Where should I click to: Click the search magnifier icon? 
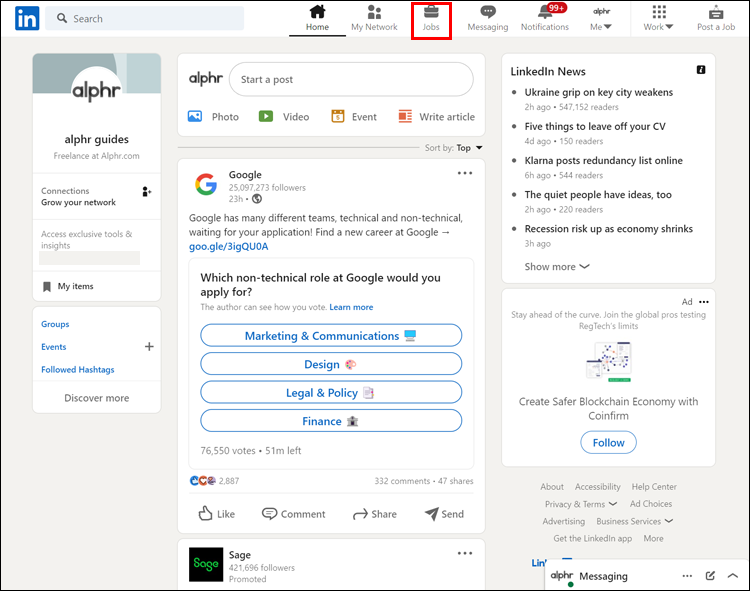coord(62,18)
